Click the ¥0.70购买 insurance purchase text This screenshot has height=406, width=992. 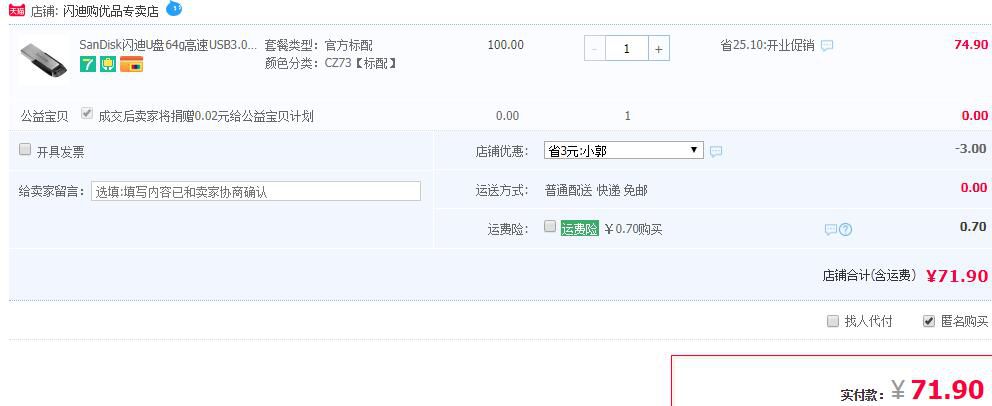[x=633, y=229]
